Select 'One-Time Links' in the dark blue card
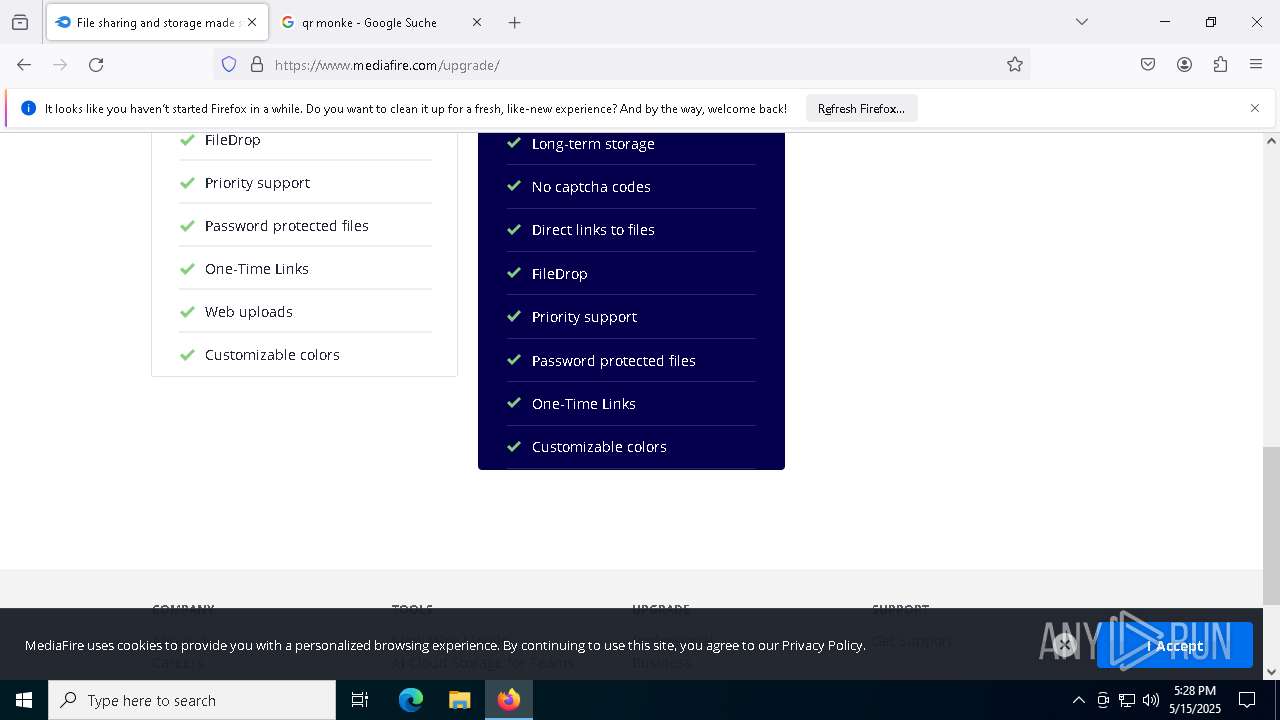Image resolution: width=1280 pixels, height=720 pixels. [x=584, y=404]
